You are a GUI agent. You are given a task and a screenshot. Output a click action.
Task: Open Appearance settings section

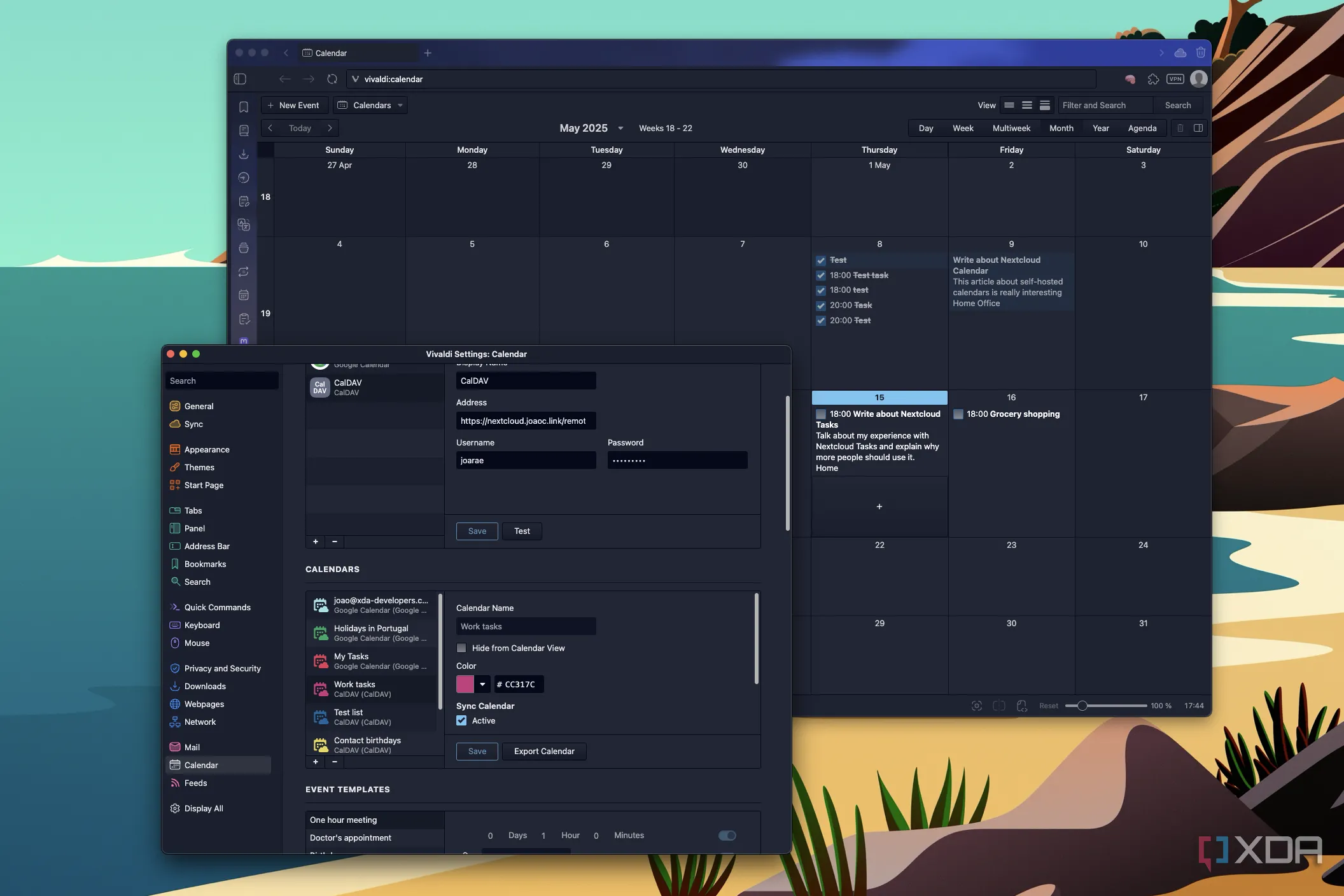tap(207, 449)
